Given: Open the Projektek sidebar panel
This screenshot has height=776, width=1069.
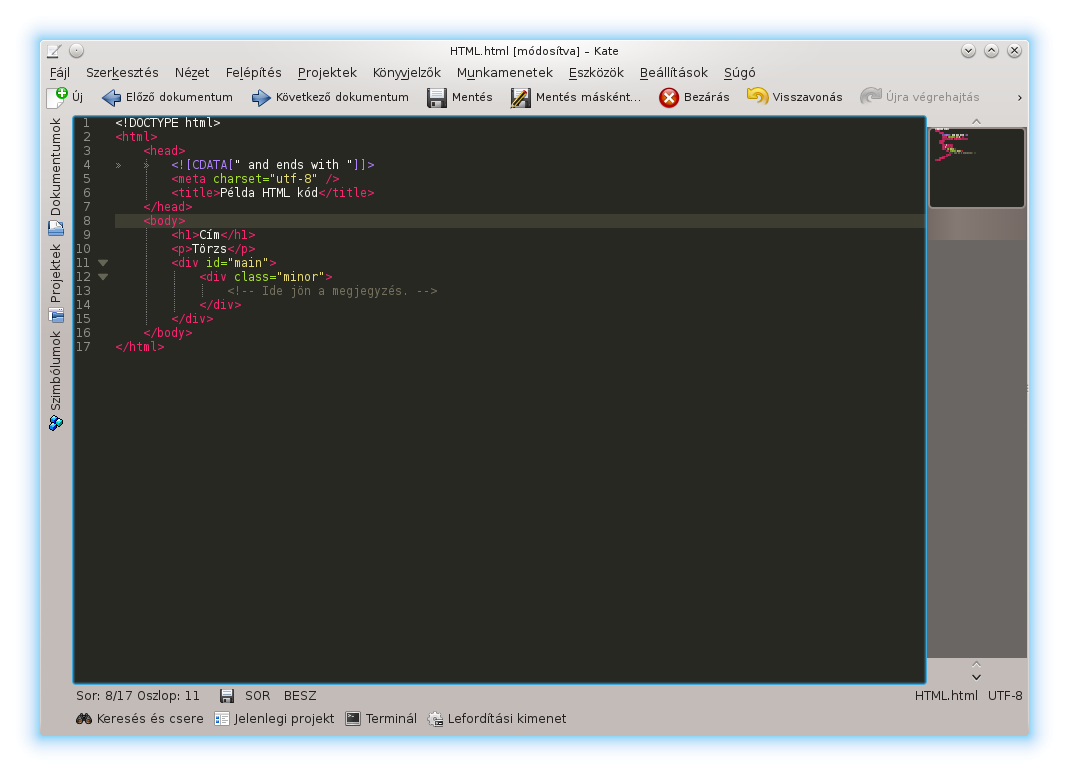Looking at the screenshot, I should coord(56,283).
